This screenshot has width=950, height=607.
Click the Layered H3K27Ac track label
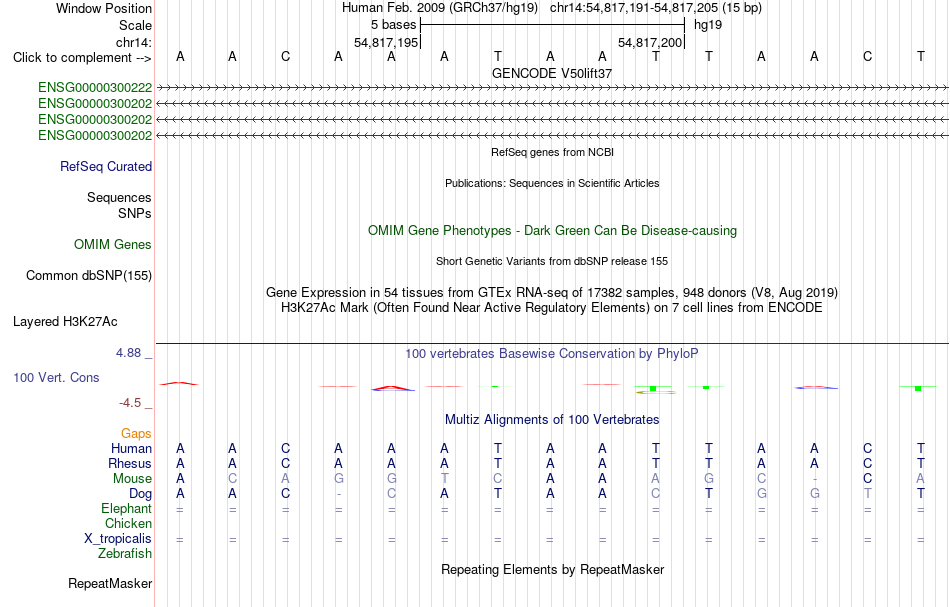65,322
